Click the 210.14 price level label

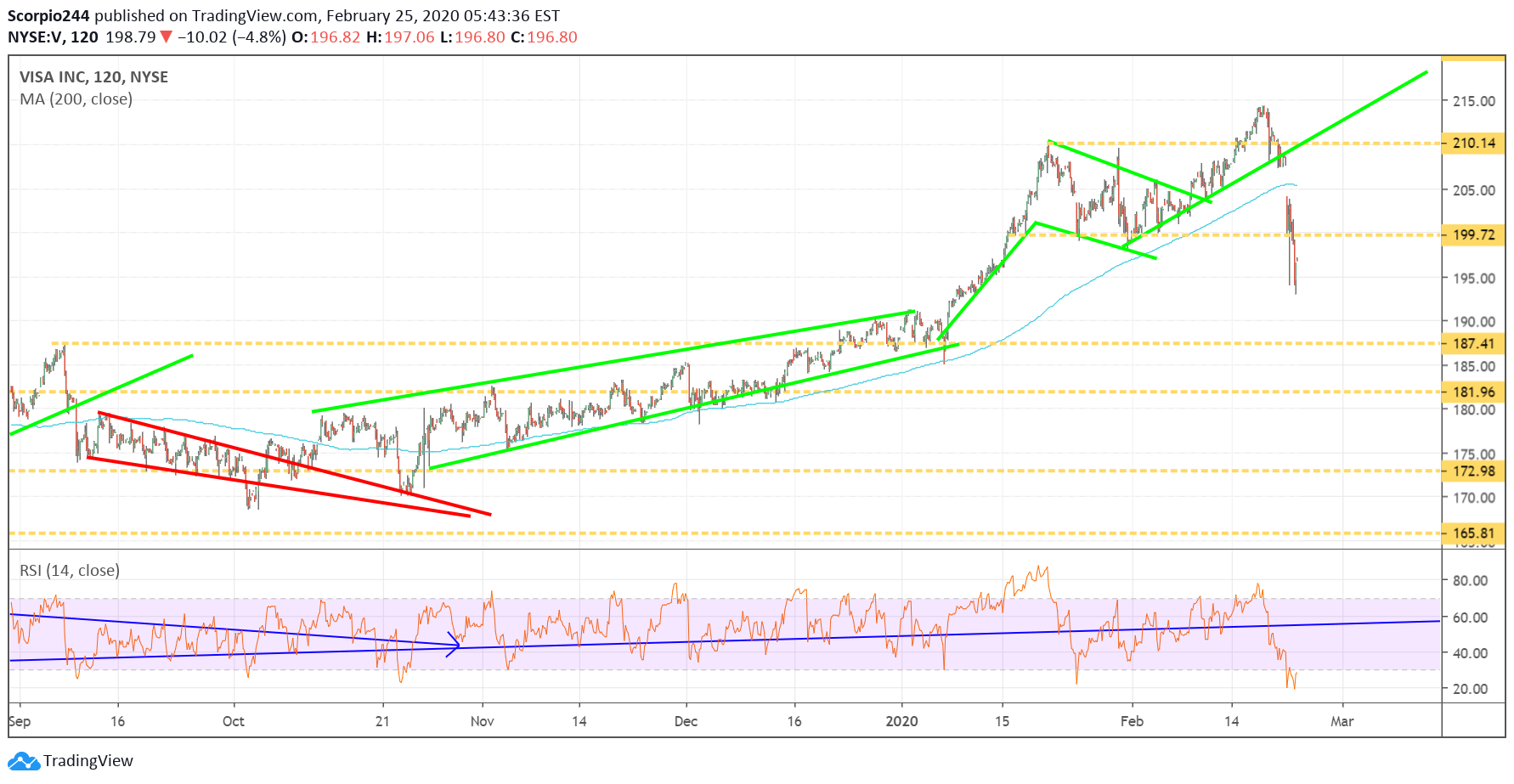1474,143
